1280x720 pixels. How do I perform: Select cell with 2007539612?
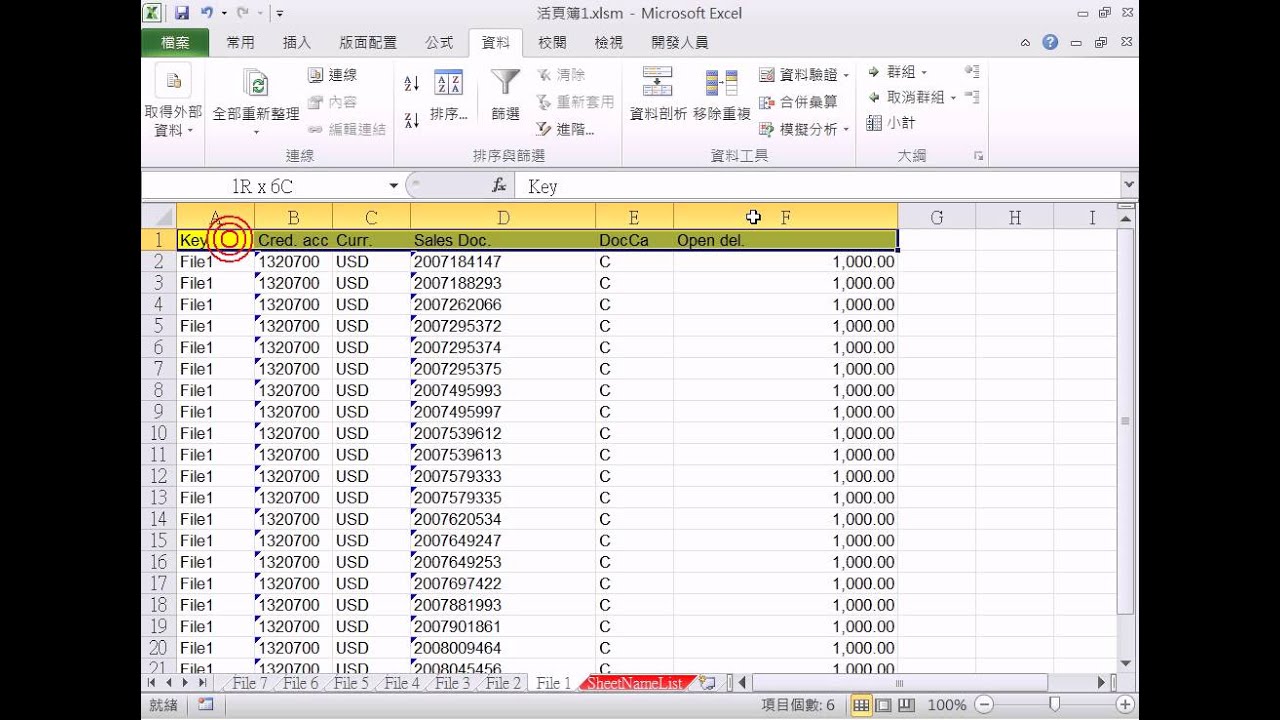(x=503, y=433)
